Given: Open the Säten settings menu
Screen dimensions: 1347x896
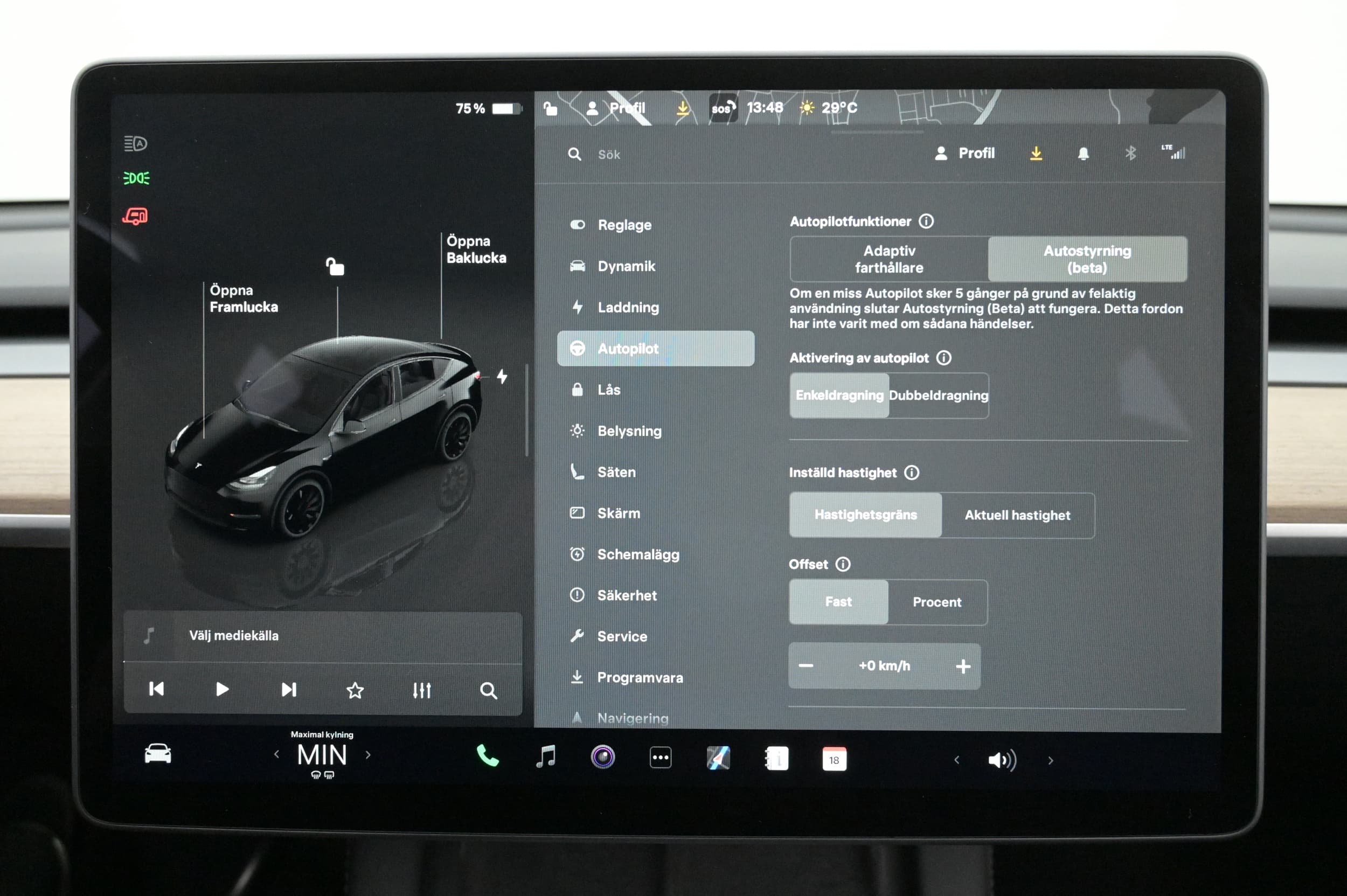Looking at the screenshot, I should [x=656, y=471].
